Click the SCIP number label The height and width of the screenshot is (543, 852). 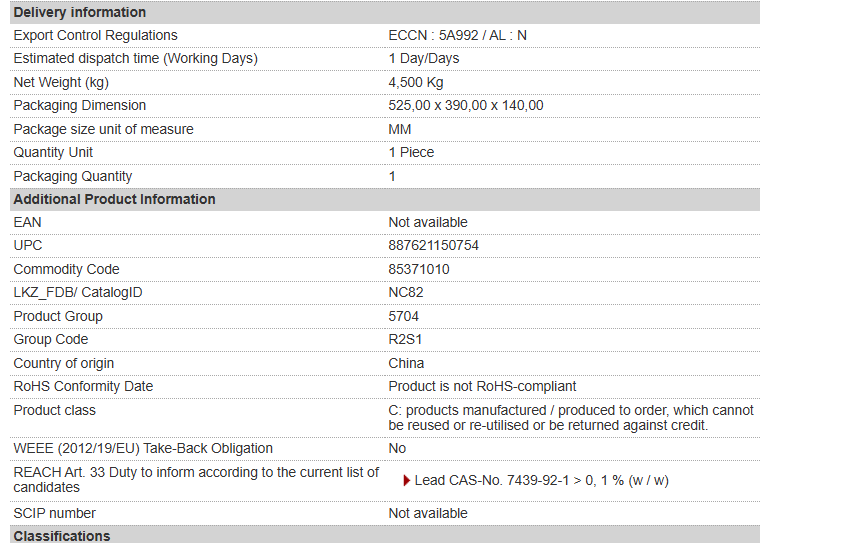click(x=55, y=513)
